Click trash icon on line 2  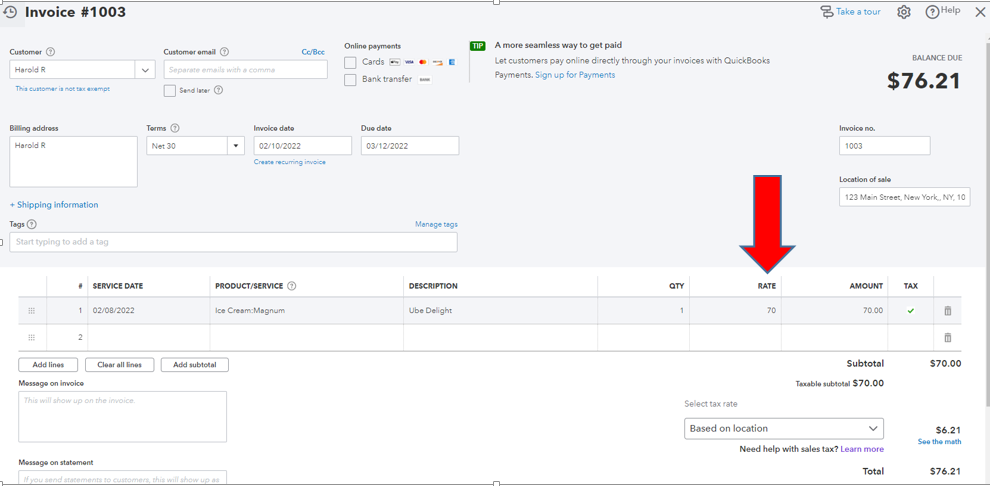tap(948, 338)
